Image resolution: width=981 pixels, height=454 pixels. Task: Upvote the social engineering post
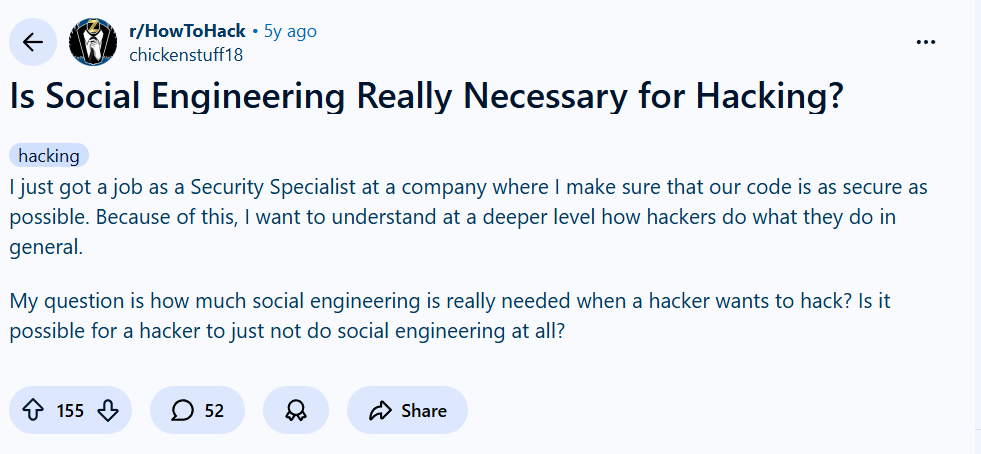click(33, 410)
